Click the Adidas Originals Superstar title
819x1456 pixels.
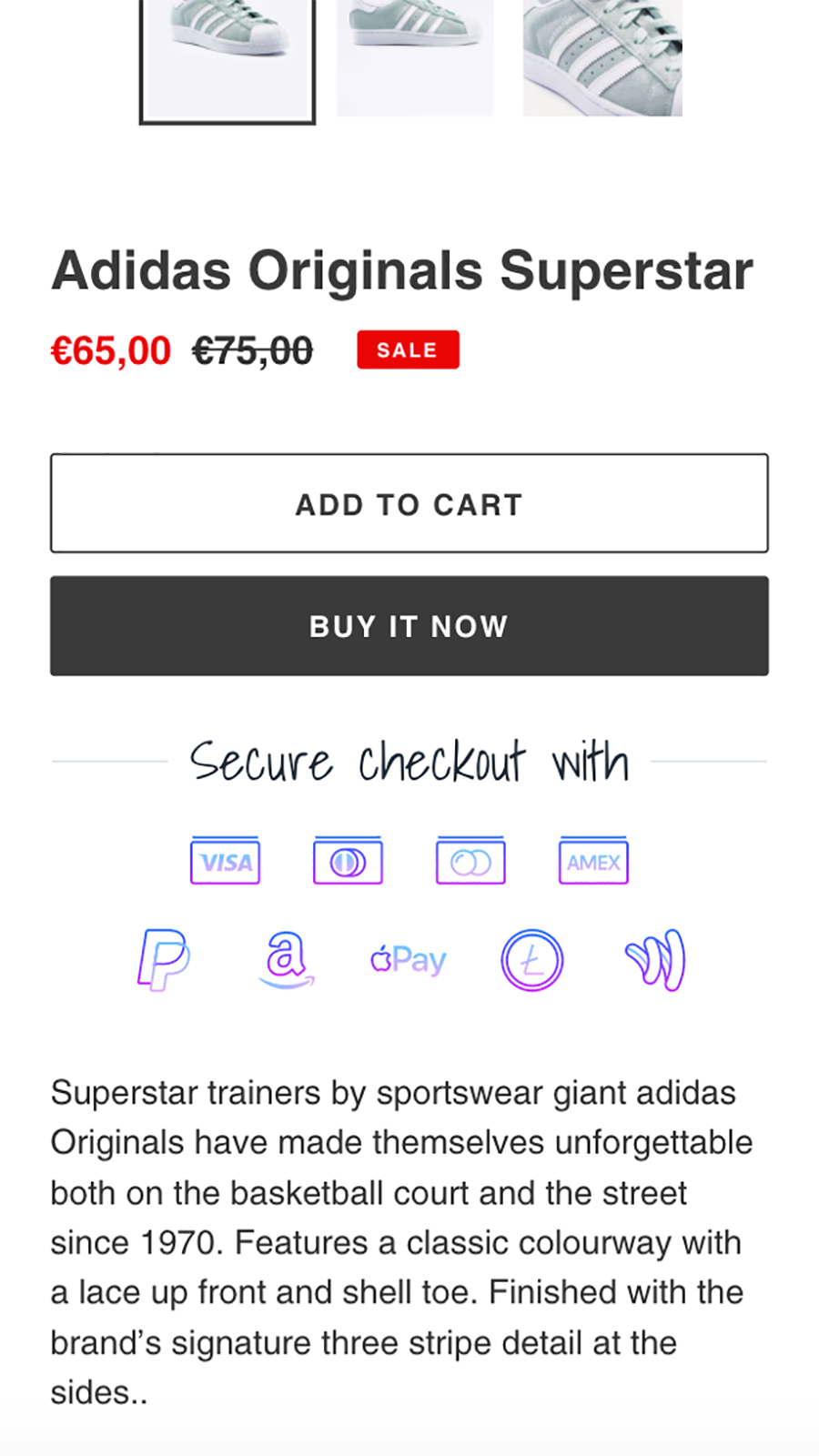pyautogui.click(x=402, y=271)
